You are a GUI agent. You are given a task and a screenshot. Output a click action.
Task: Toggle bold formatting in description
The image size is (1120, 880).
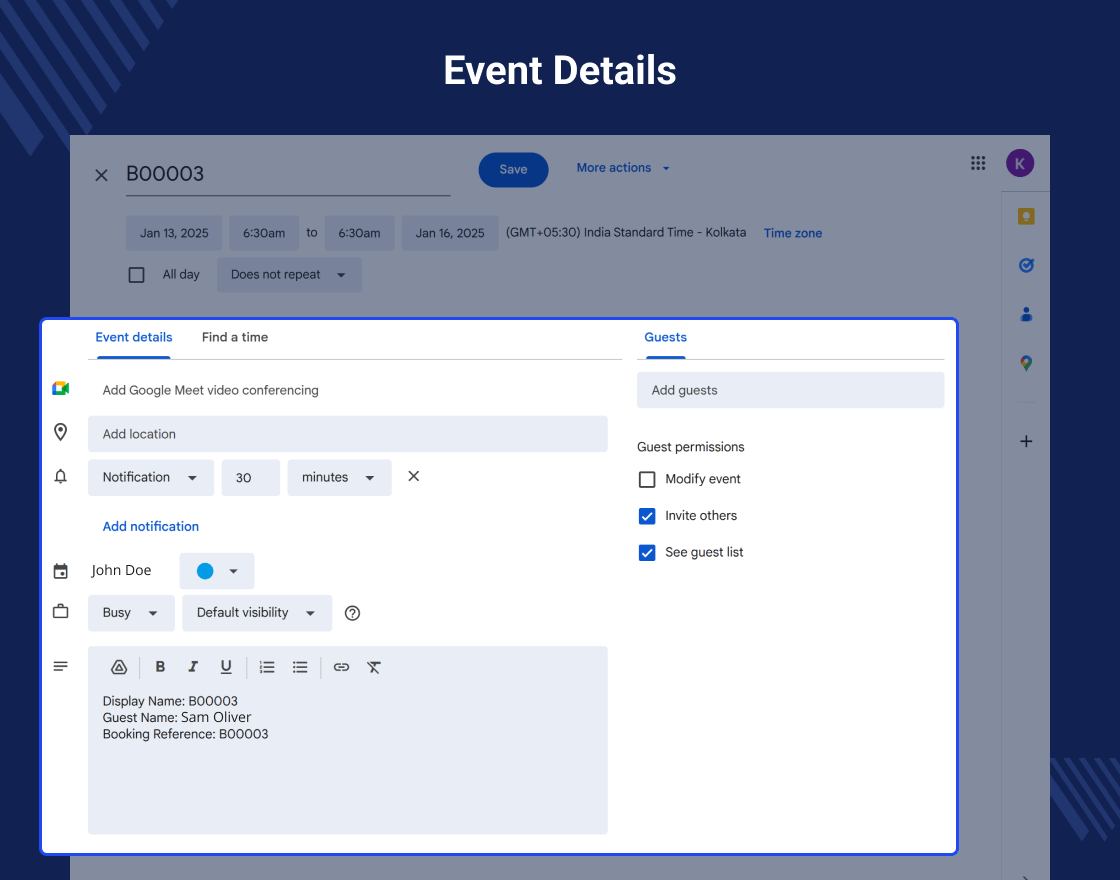coord(160,667)
